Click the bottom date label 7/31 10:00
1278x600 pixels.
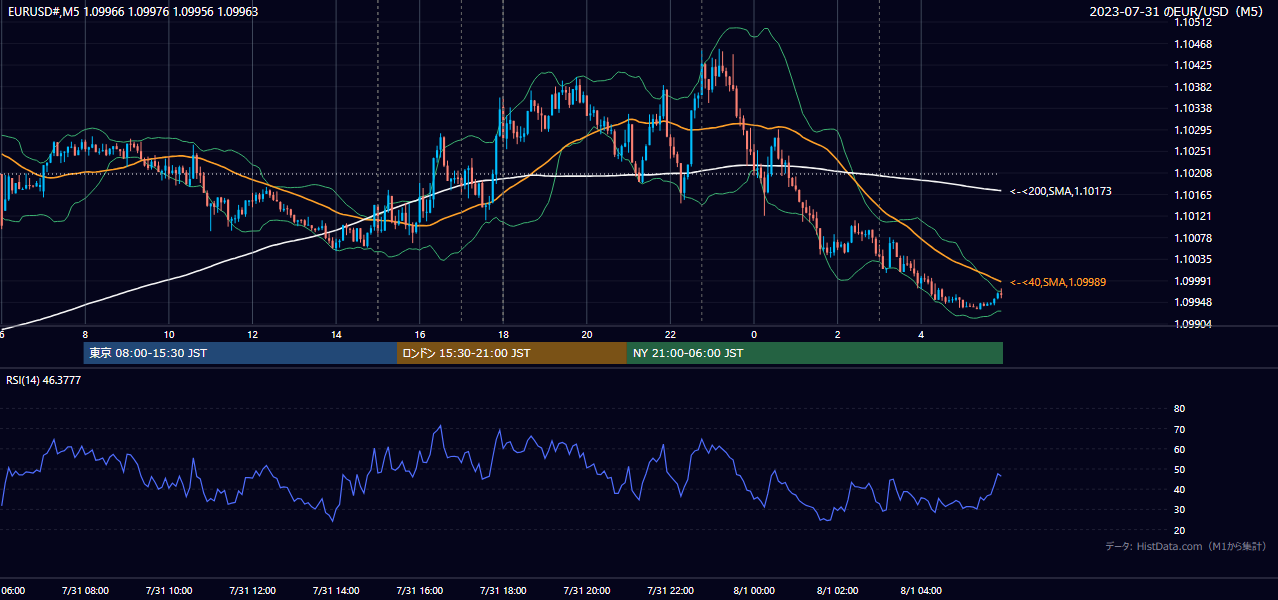168,591
